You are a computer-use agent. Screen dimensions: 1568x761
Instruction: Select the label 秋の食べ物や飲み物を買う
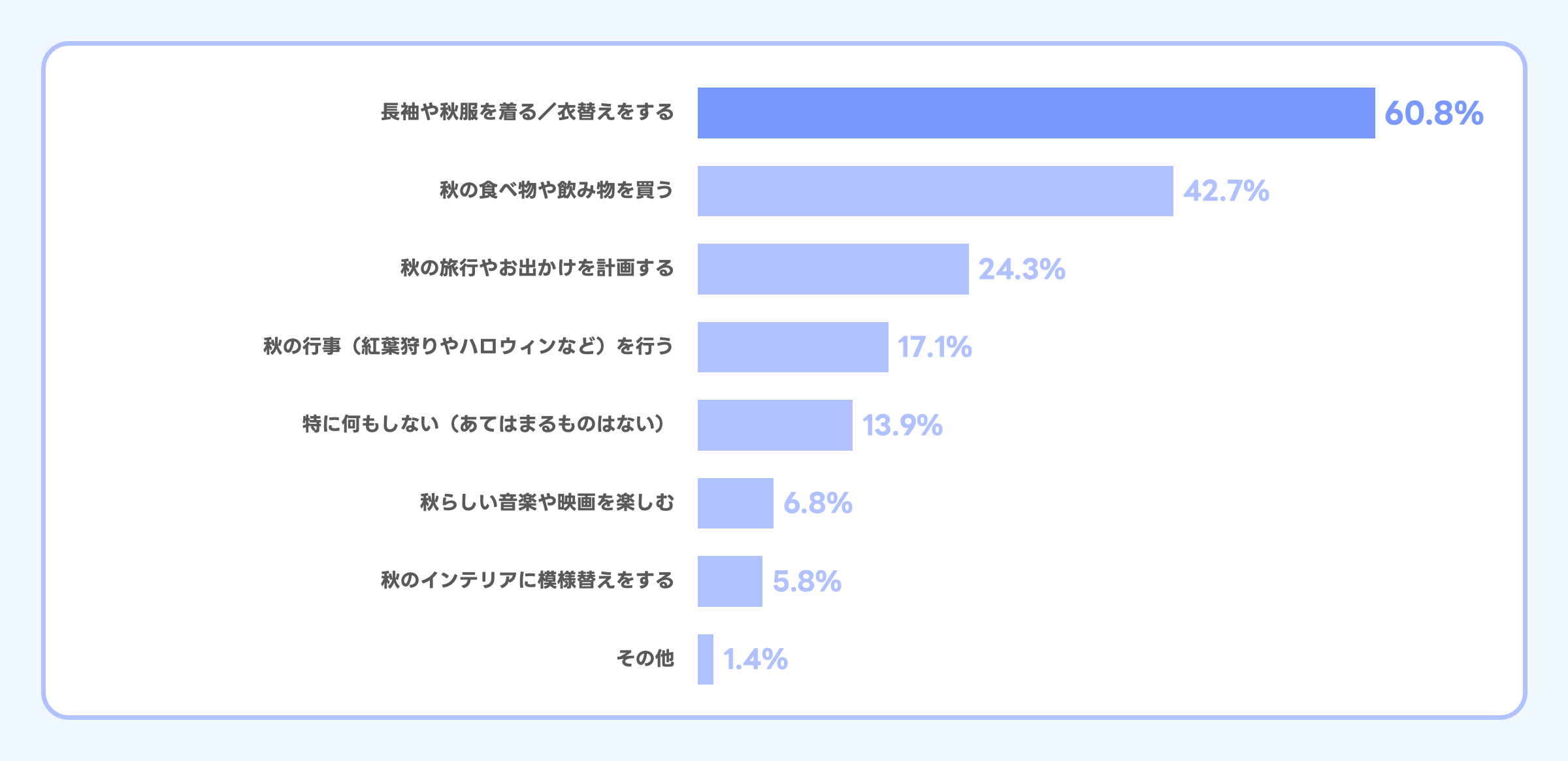tap(557, 190)
